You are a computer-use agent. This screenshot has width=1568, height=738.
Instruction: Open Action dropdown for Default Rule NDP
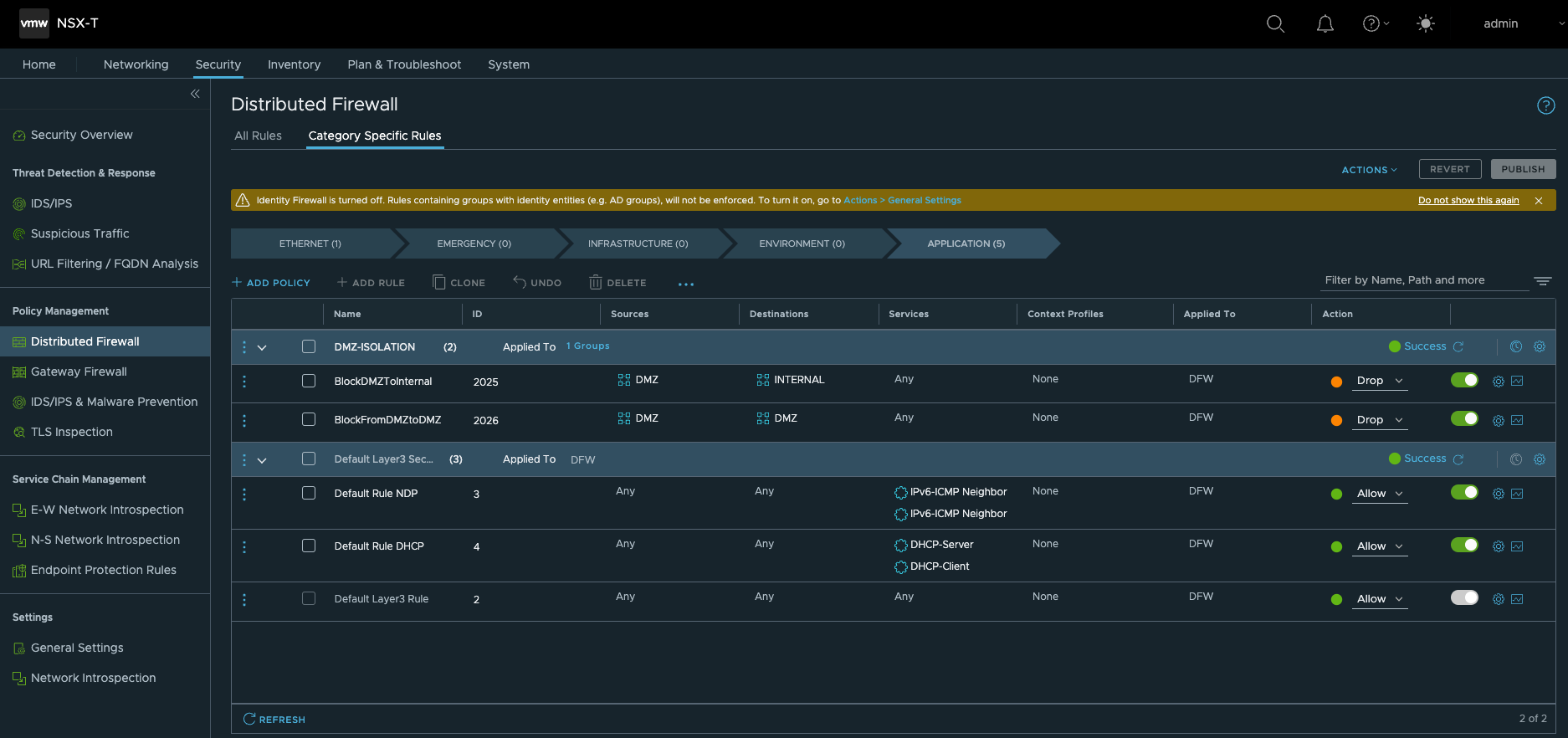(1380, 494)
